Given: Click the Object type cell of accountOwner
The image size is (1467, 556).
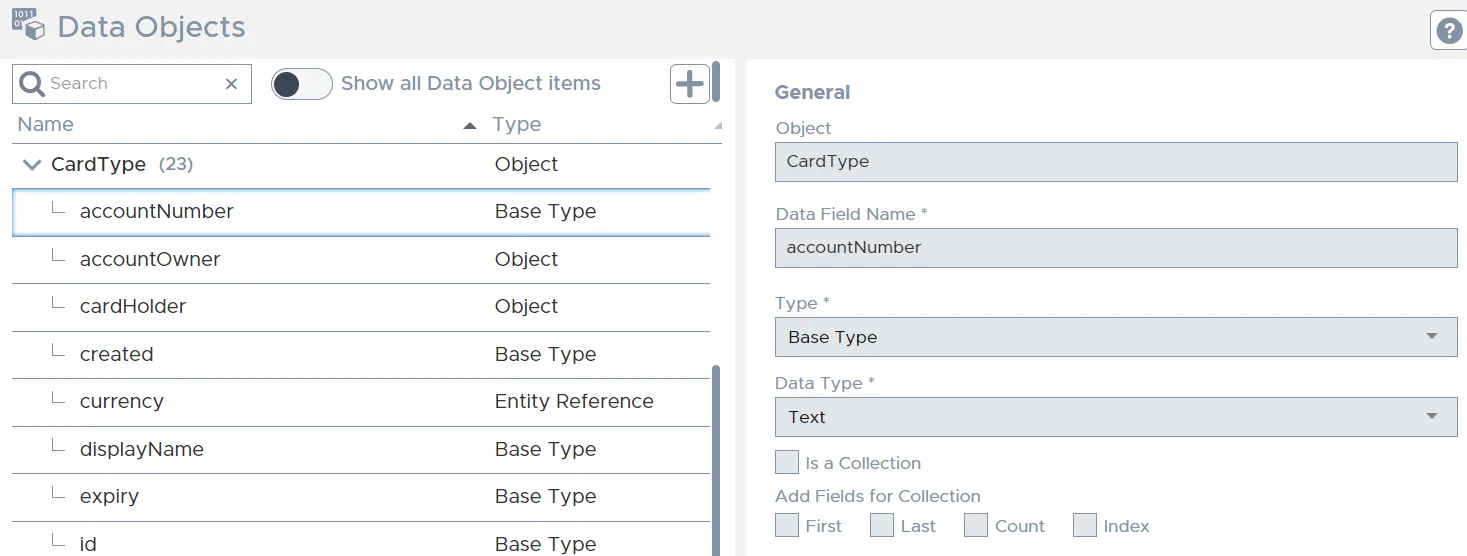Looking at the screenshot, I should pos(526,259).
